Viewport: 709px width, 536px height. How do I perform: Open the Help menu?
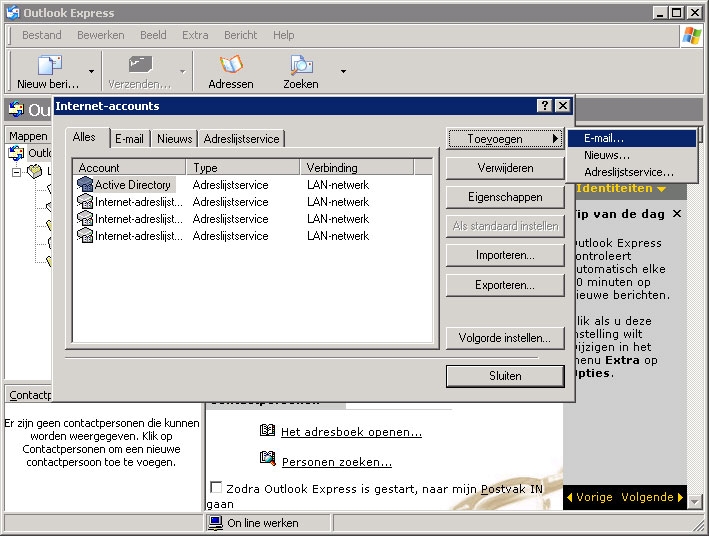coord(284,35)
